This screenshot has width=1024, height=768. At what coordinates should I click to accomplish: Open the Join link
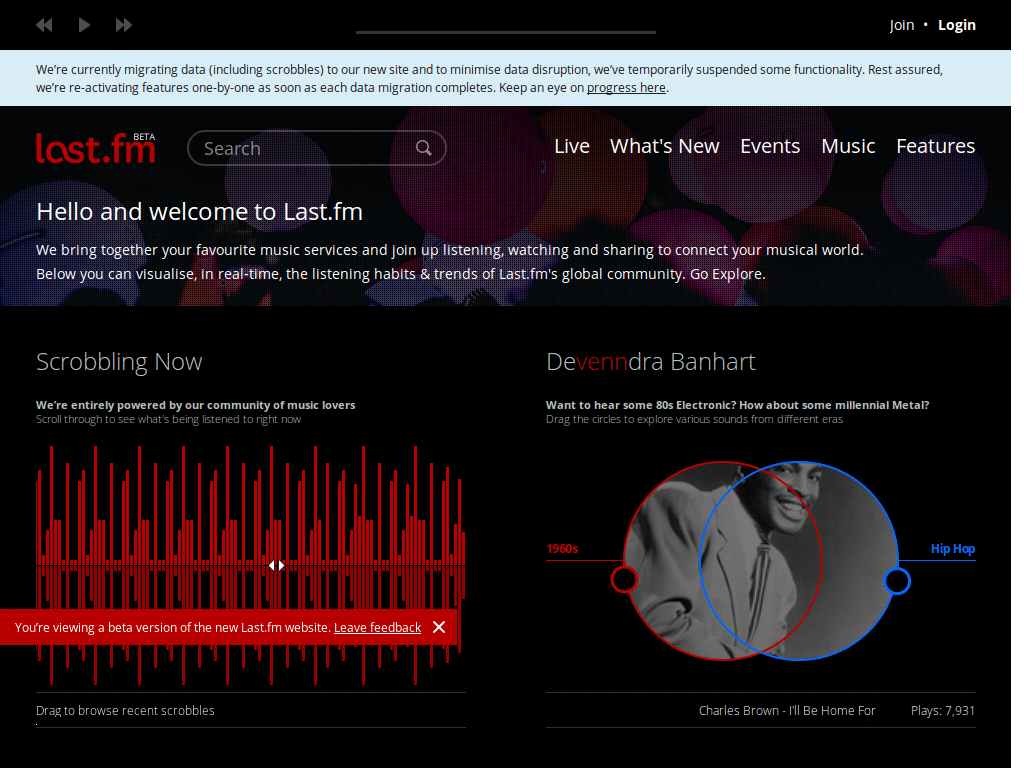point(901,25)
